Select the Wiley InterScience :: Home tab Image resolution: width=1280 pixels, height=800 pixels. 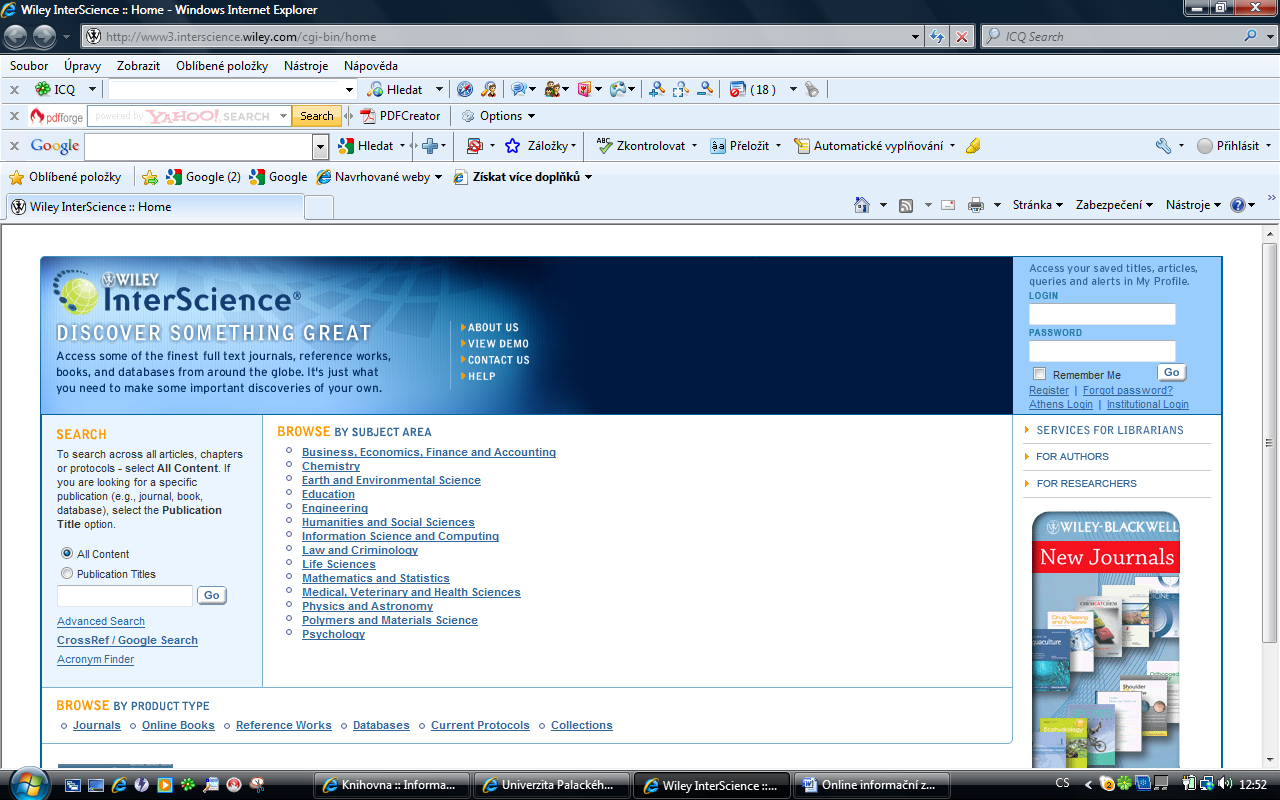pos(154,207)
